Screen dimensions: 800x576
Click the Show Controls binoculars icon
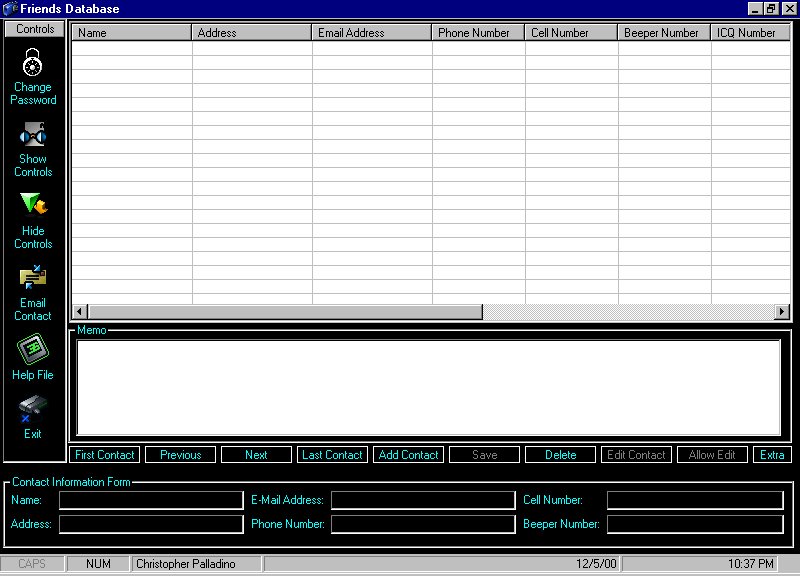point(33,135)
